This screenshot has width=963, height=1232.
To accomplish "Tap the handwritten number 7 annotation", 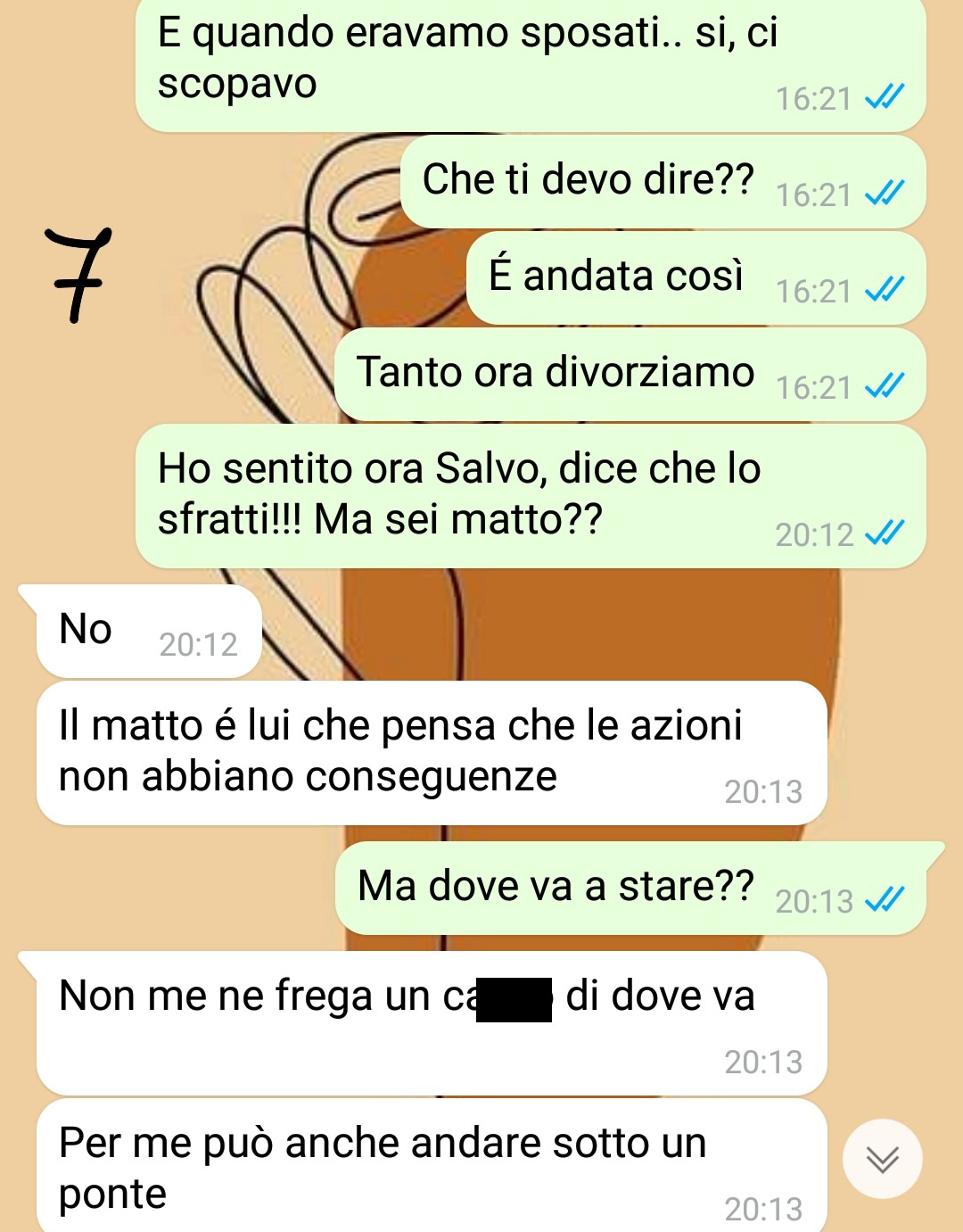I will 78,274.
